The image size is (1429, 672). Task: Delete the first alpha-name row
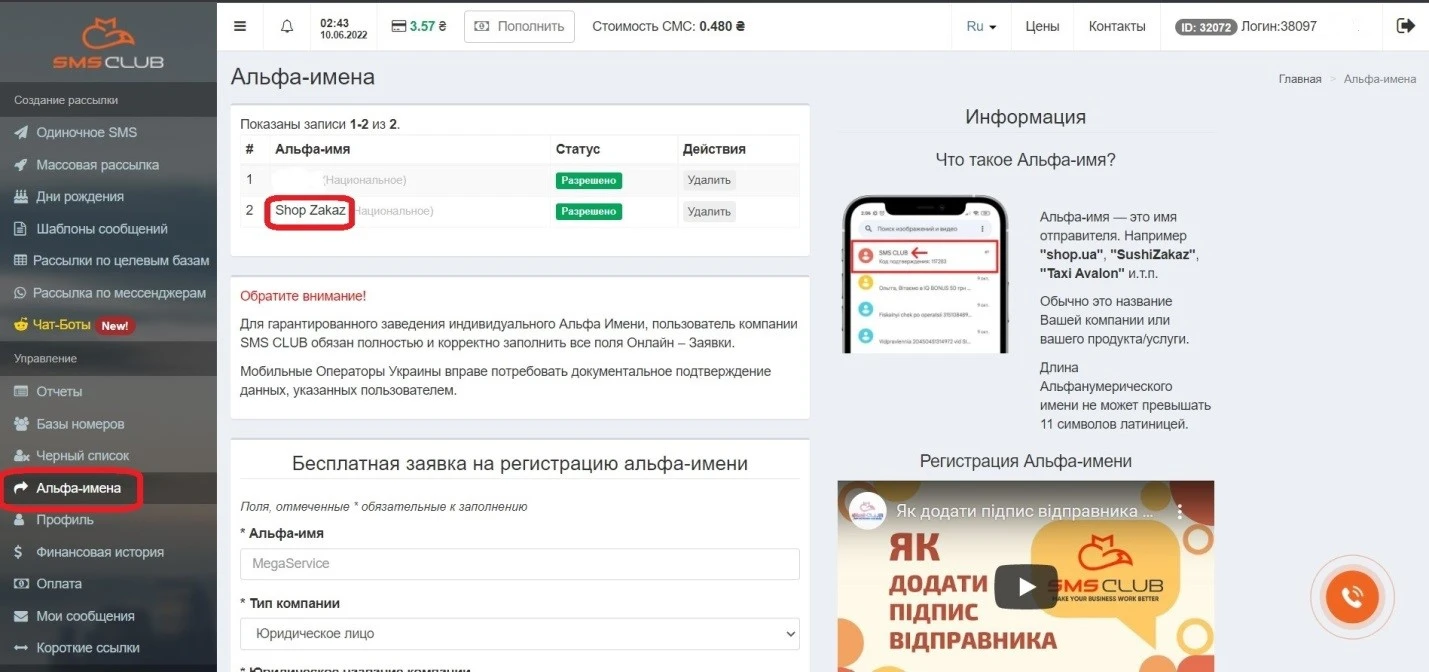pos(709,181)
